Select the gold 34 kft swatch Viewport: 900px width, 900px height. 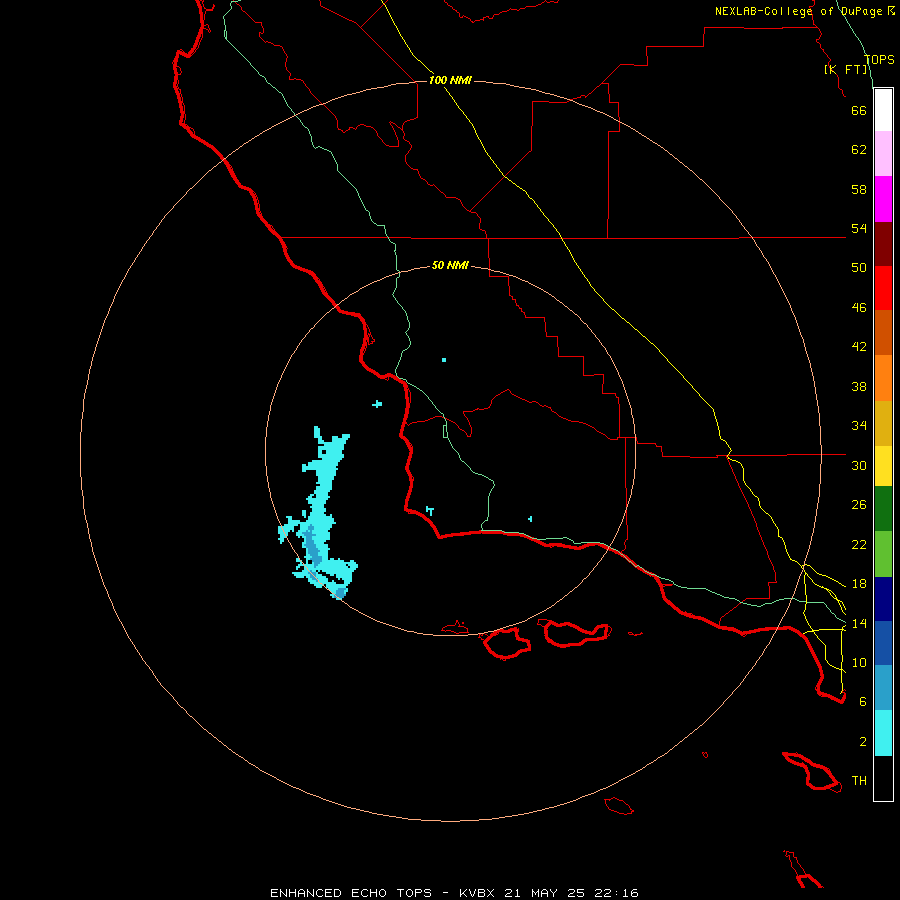[x=883, y=424]
